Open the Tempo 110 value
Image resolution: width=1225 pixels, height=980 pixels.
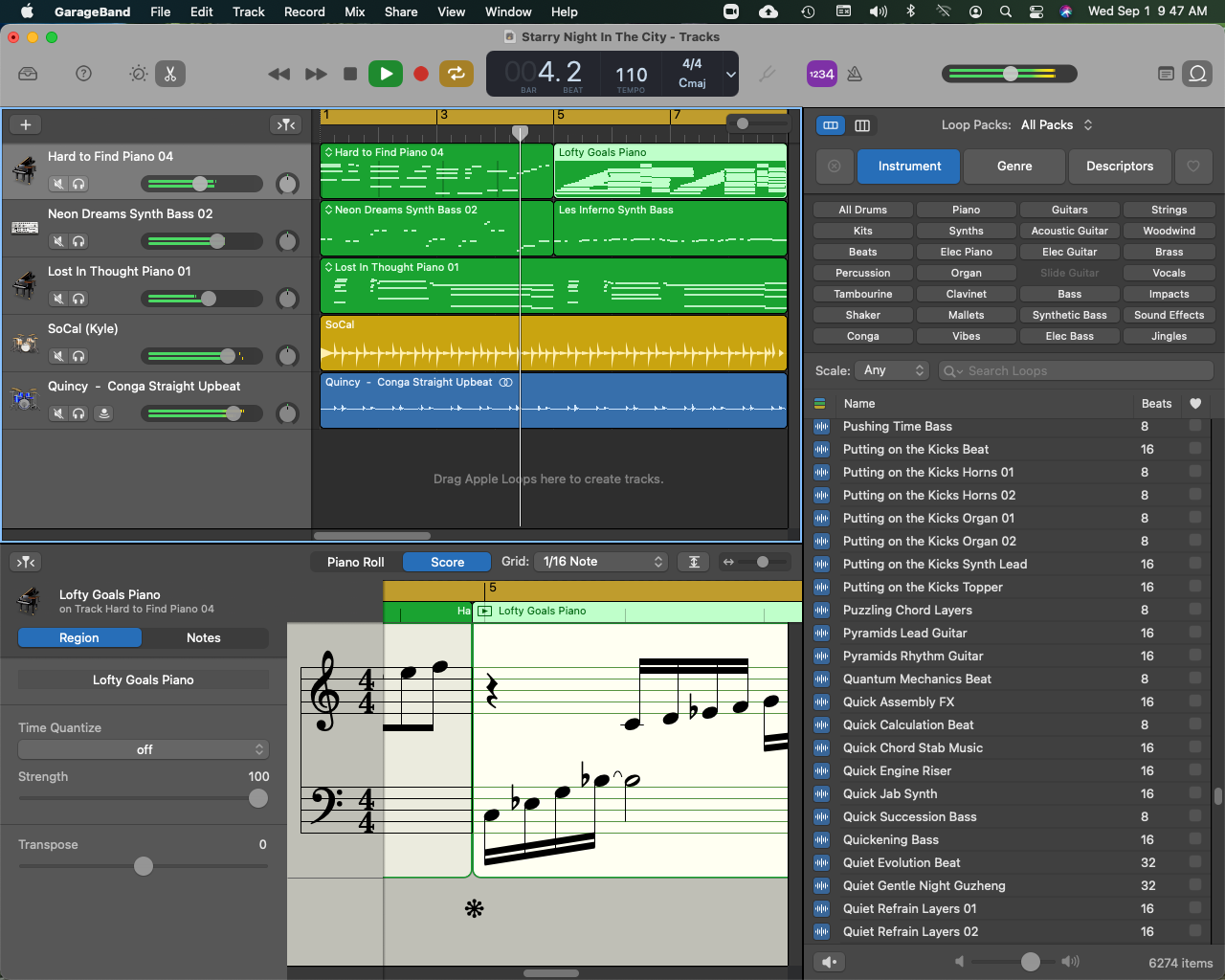pyautogui.click(x=631, y=75)
